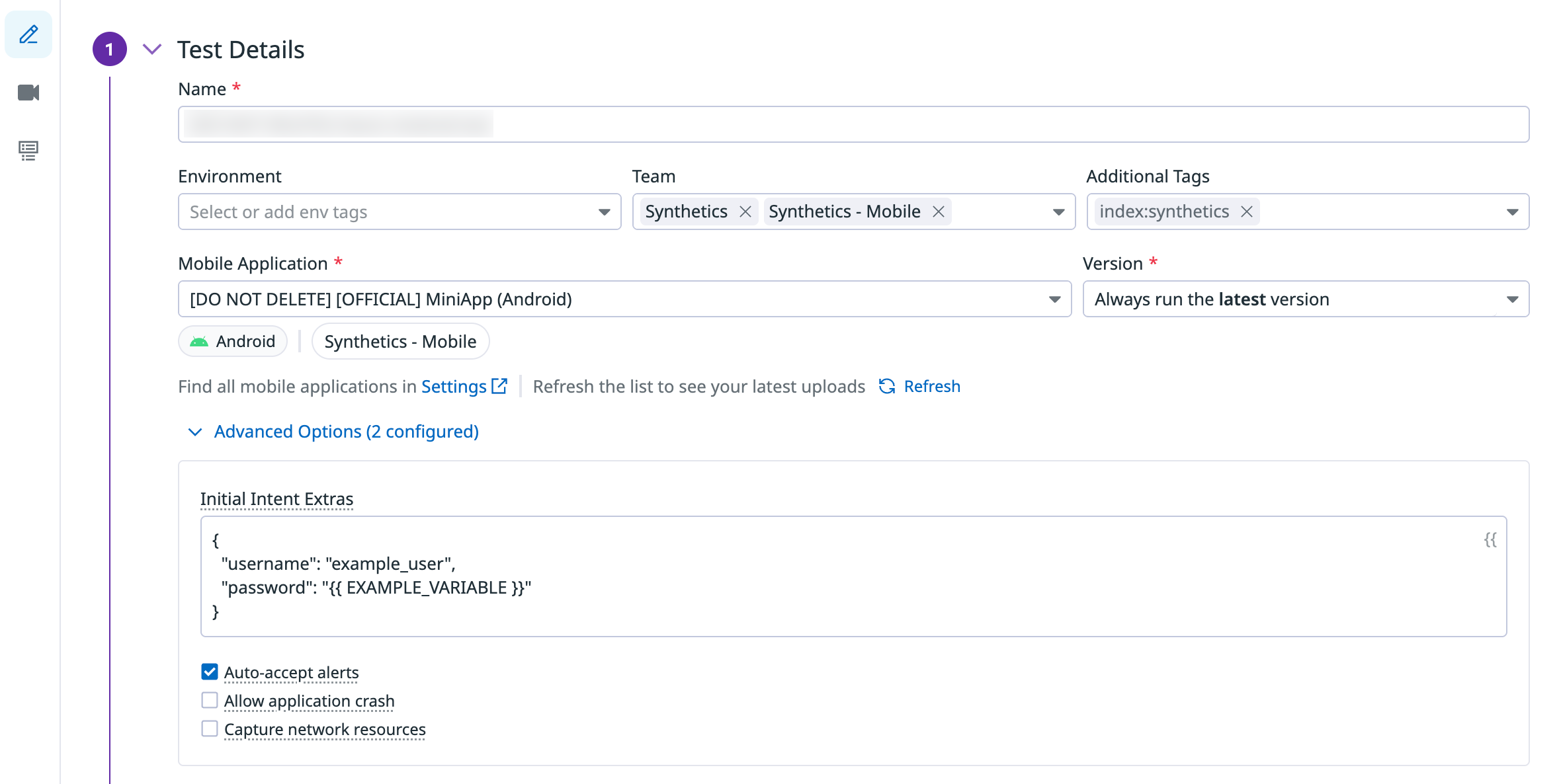Click the Capture network resources label
The image size is (1561, 784).
click(x=325, y=729)
